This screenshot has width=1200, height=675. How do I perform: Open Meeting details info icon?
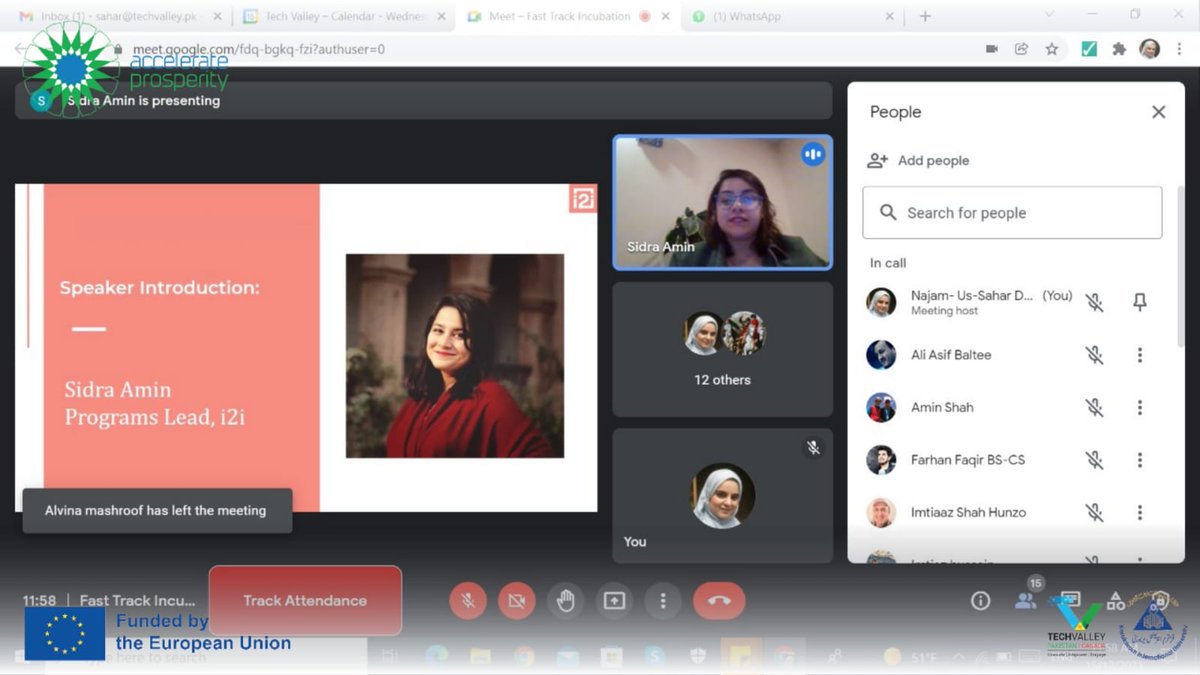(980, 600)
